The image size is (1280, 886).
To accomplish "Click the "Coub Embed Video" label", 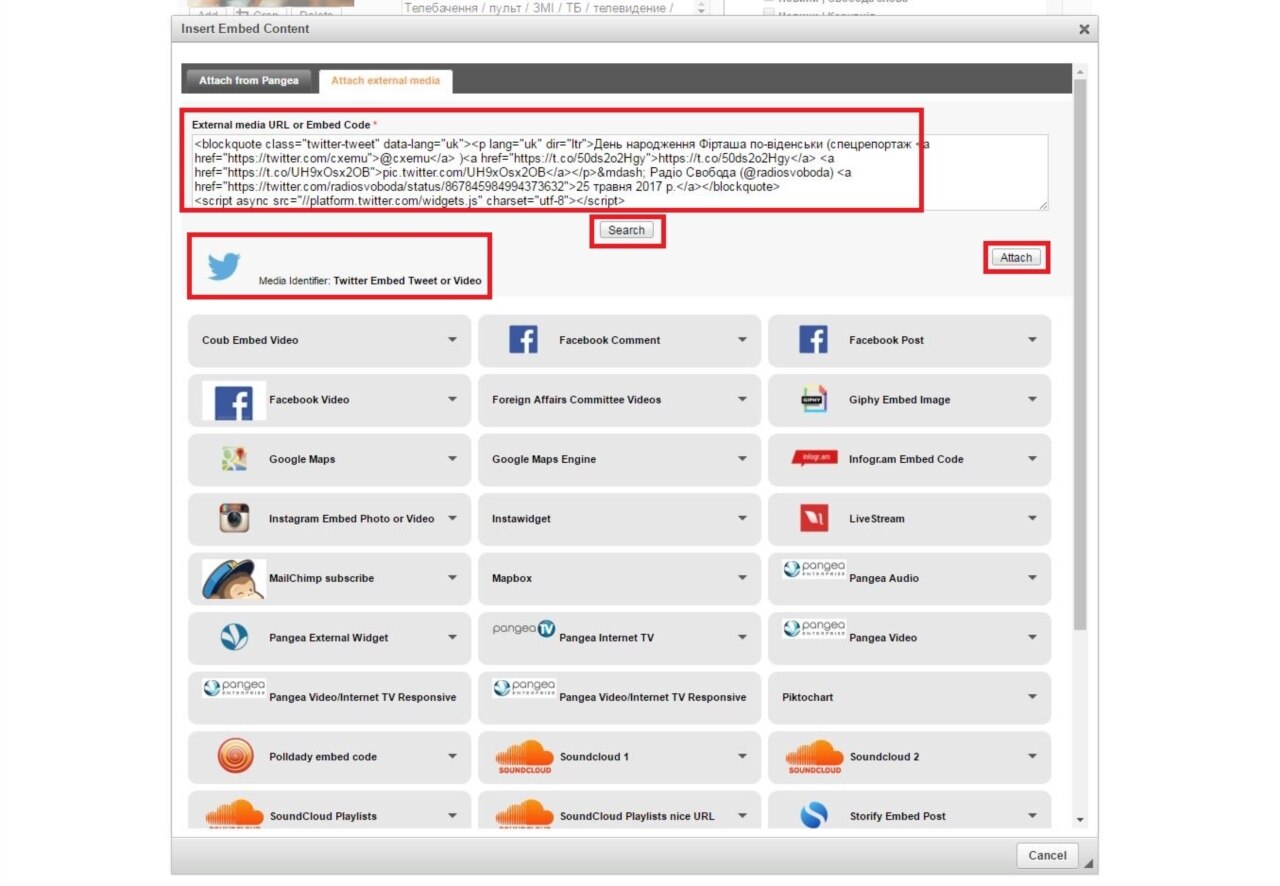I will pyautogui.click(x=250, y=340).
